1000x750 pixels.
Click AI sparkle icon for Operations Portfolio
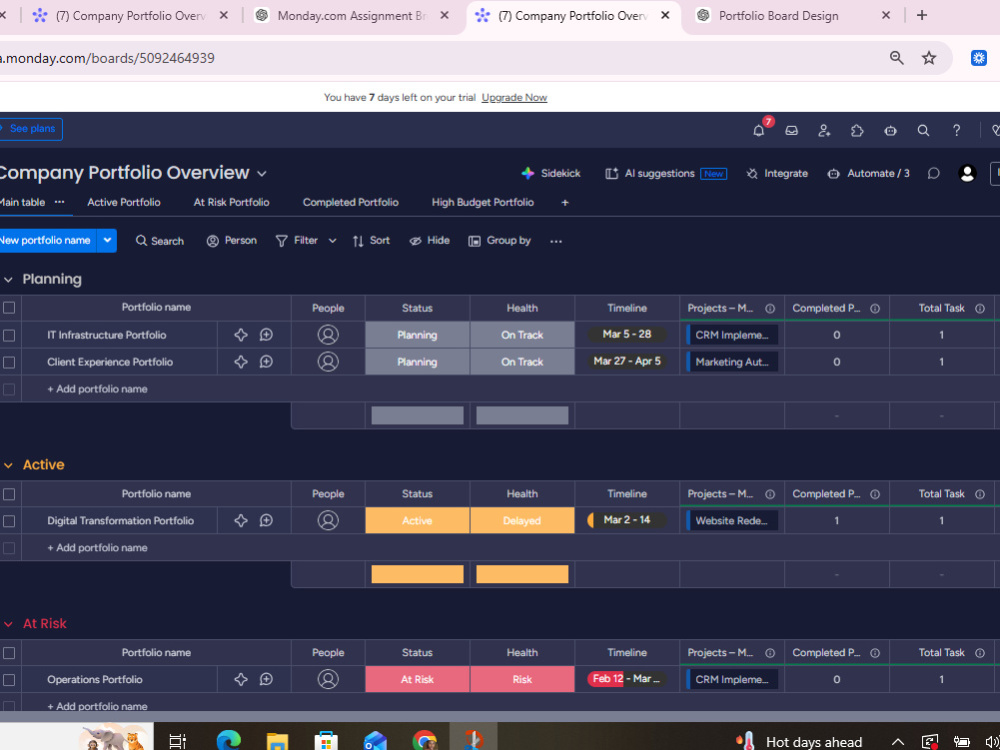pos(240,679)
